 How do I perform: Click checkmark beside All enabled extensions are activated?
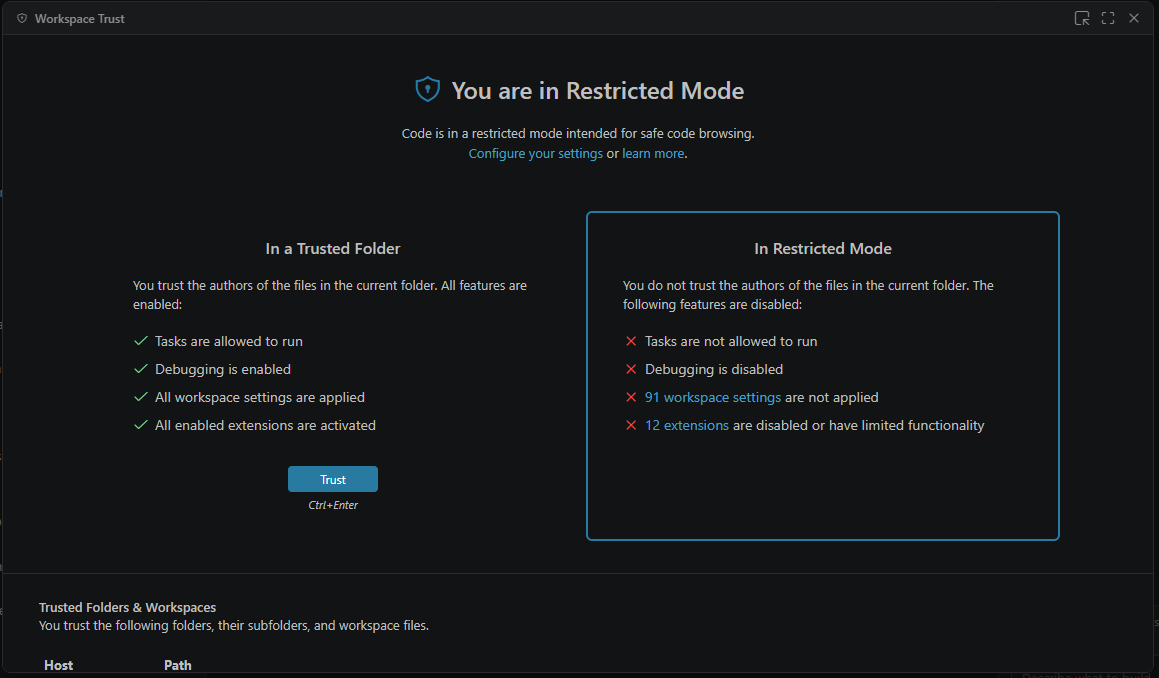[140, 425]
